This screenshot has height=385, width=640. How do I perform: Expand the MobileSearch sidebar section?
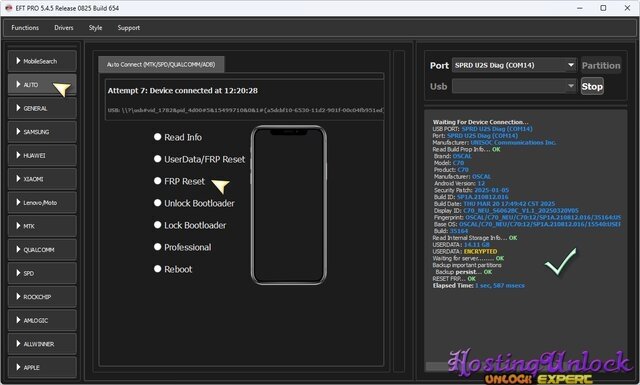pyautogui.click(x=42, y=61)
